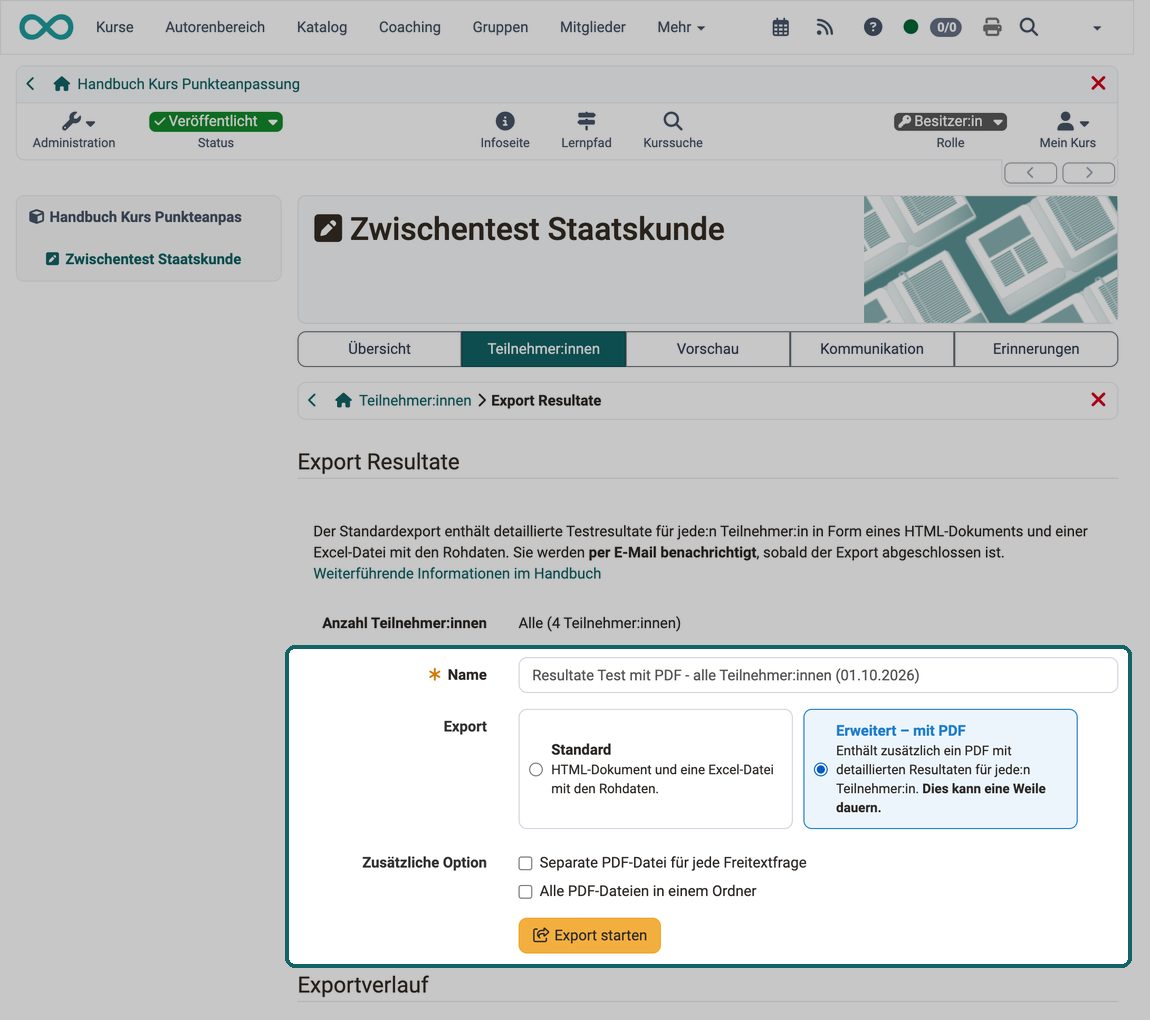This screenshot has width=1150, height=1020.
Task: Click the home icon beside Handbuch Kurs Punkteanpassung
Action: (x=62, y=84)
